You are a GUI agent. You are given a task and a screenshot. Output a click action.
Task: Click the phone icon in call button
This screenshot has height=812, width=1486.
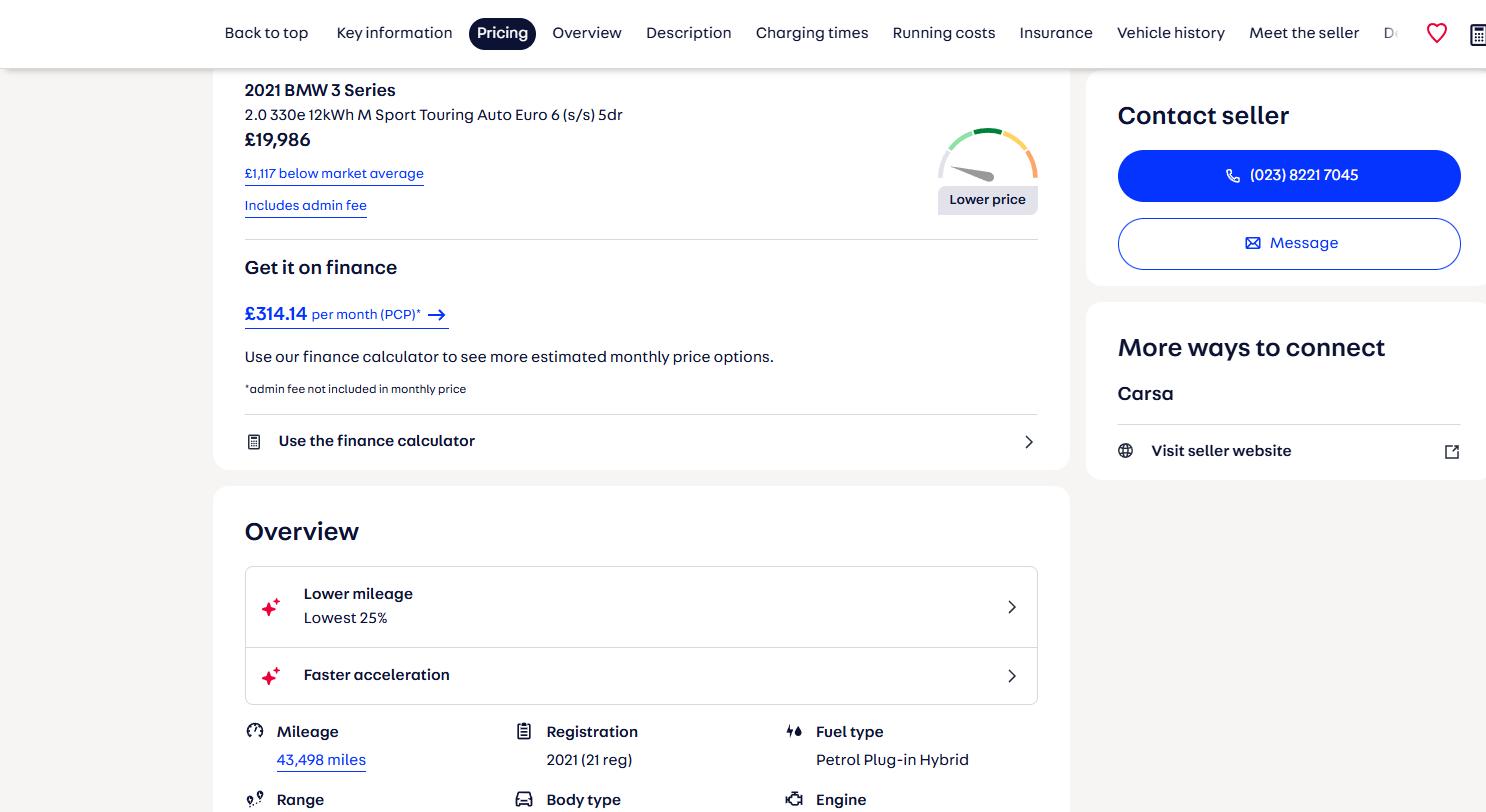tap(1232, 176)
